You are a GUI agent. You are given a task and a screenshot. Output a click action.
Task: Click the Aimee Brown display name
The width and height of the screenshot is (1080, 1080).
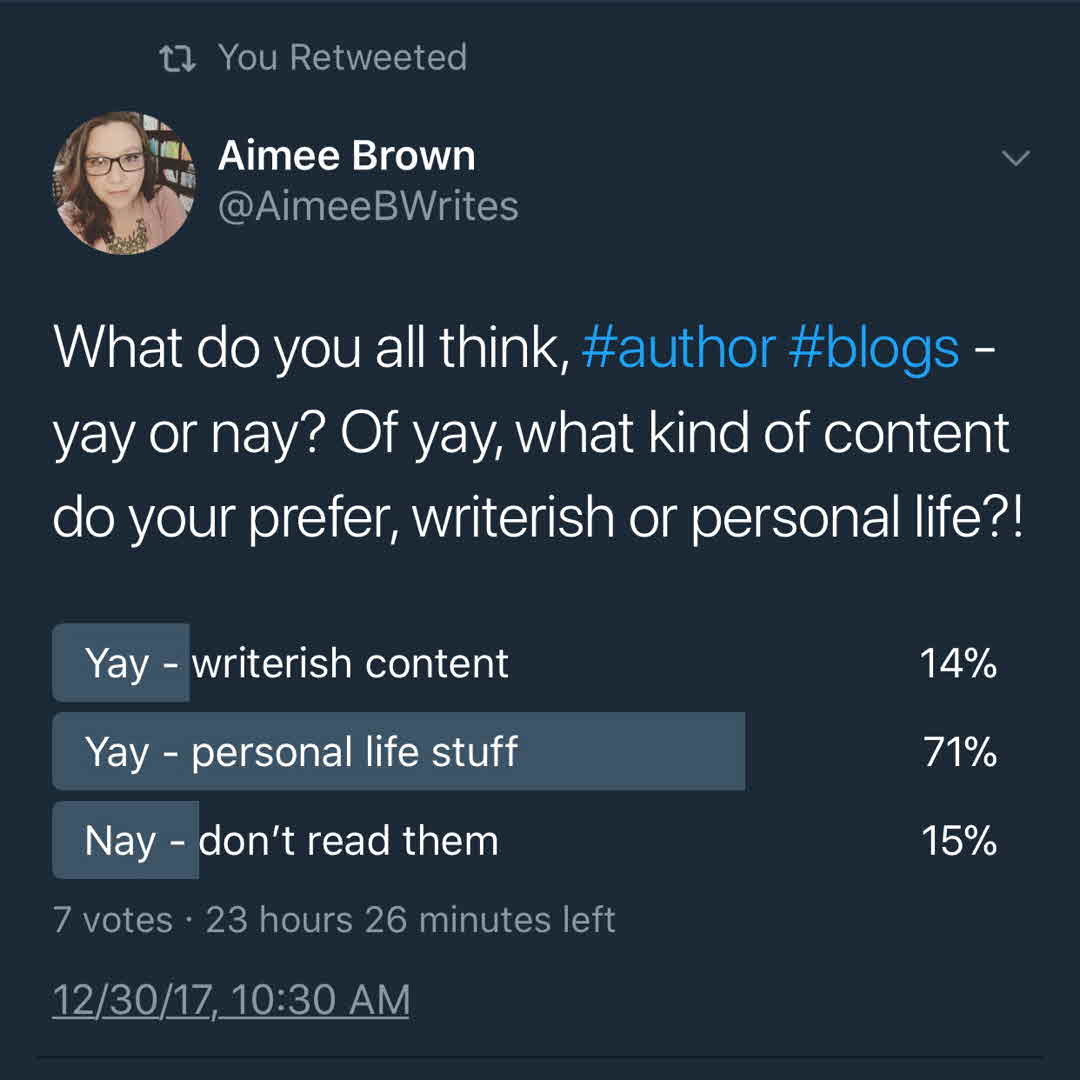[x=346, y=156]
